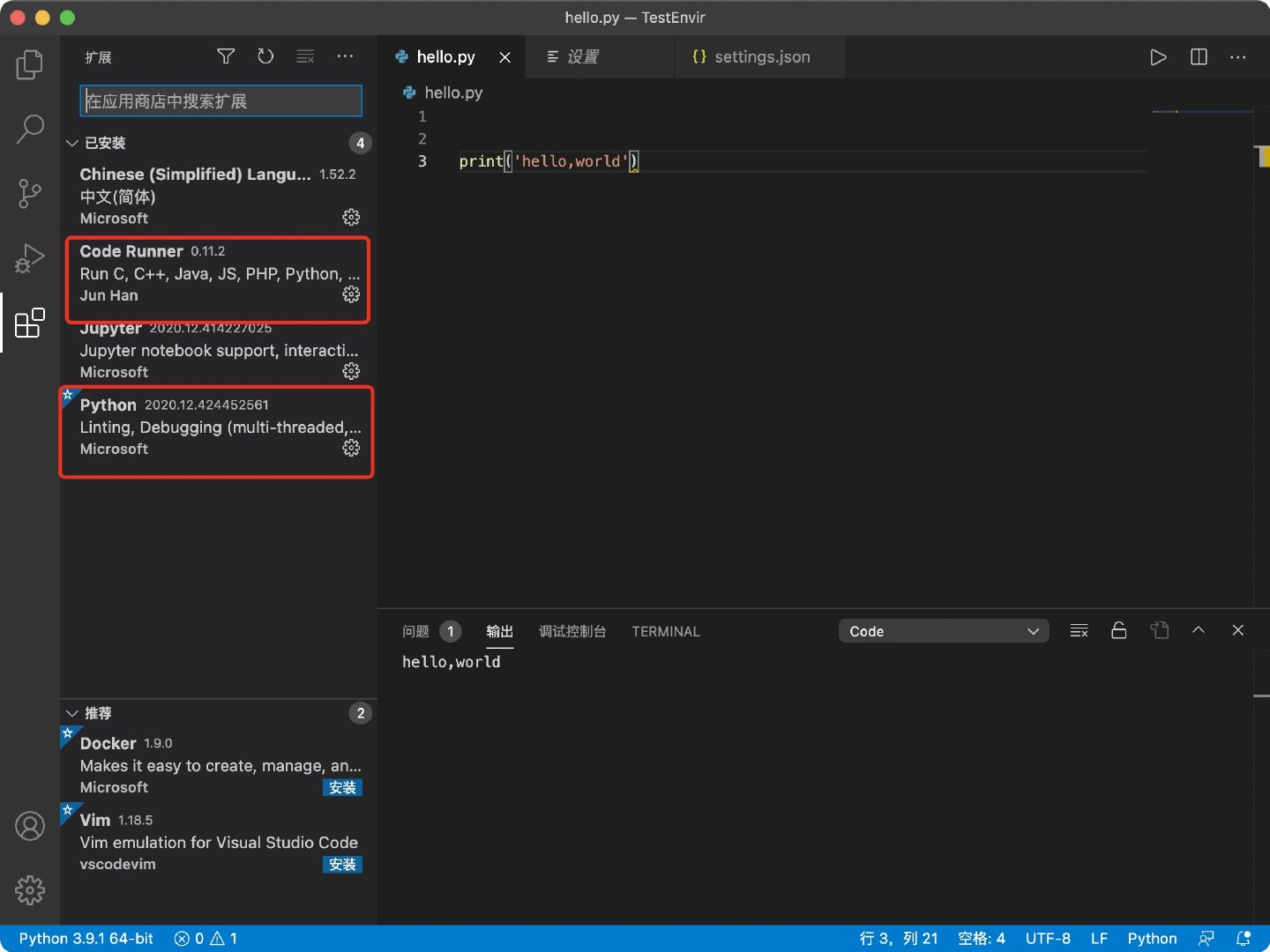Image resolution: width=1270 pixels, height=952 pixels.
Task: Select the Python extension entry
Action: [x=217, y=428]
